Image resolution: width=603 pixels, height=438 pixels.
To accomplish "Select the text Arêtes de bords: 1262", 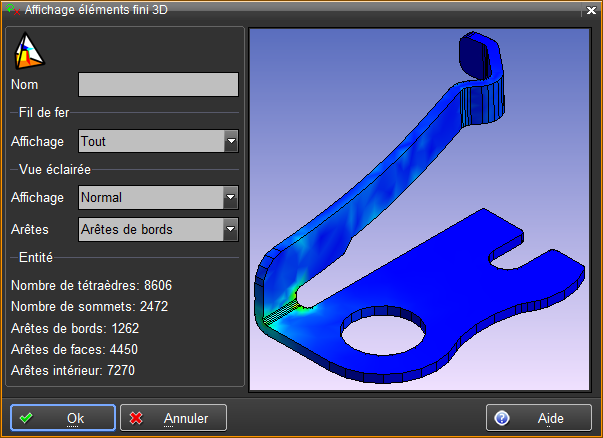I will (75, 328).
